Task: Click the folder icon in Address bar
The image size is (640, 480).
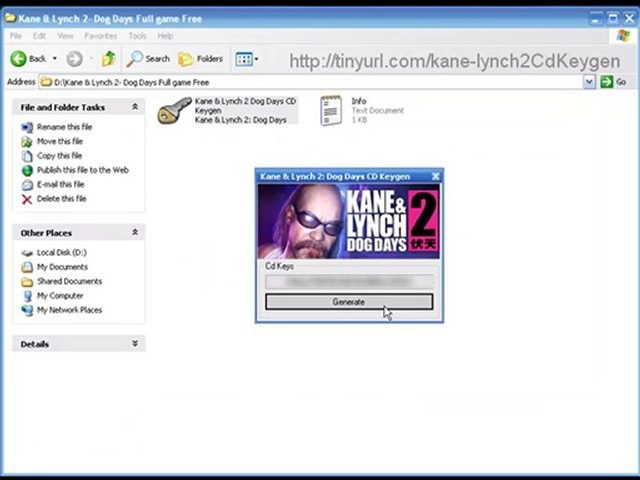Action: (x=47, y=82)
